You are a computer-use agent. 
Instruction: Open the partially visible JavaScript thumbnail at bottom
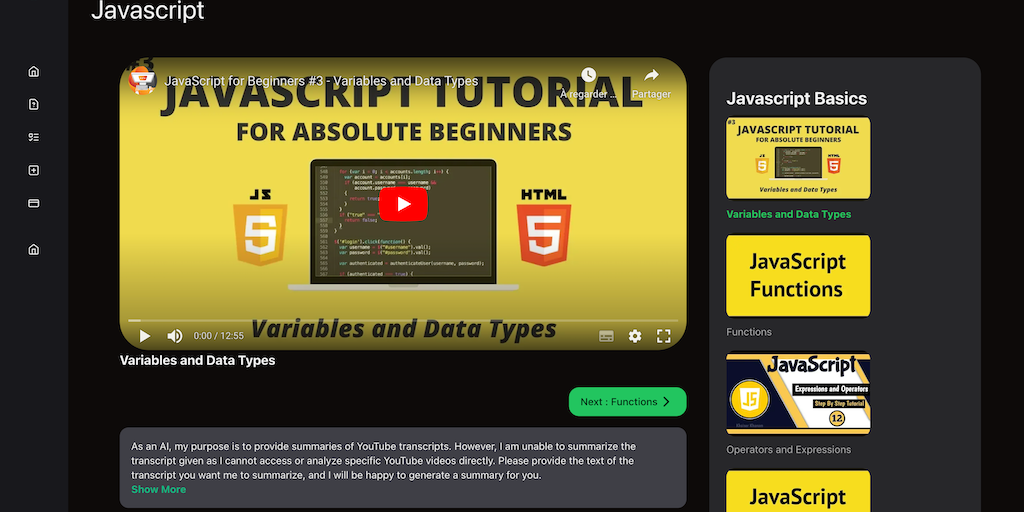(x=798, y=490)
